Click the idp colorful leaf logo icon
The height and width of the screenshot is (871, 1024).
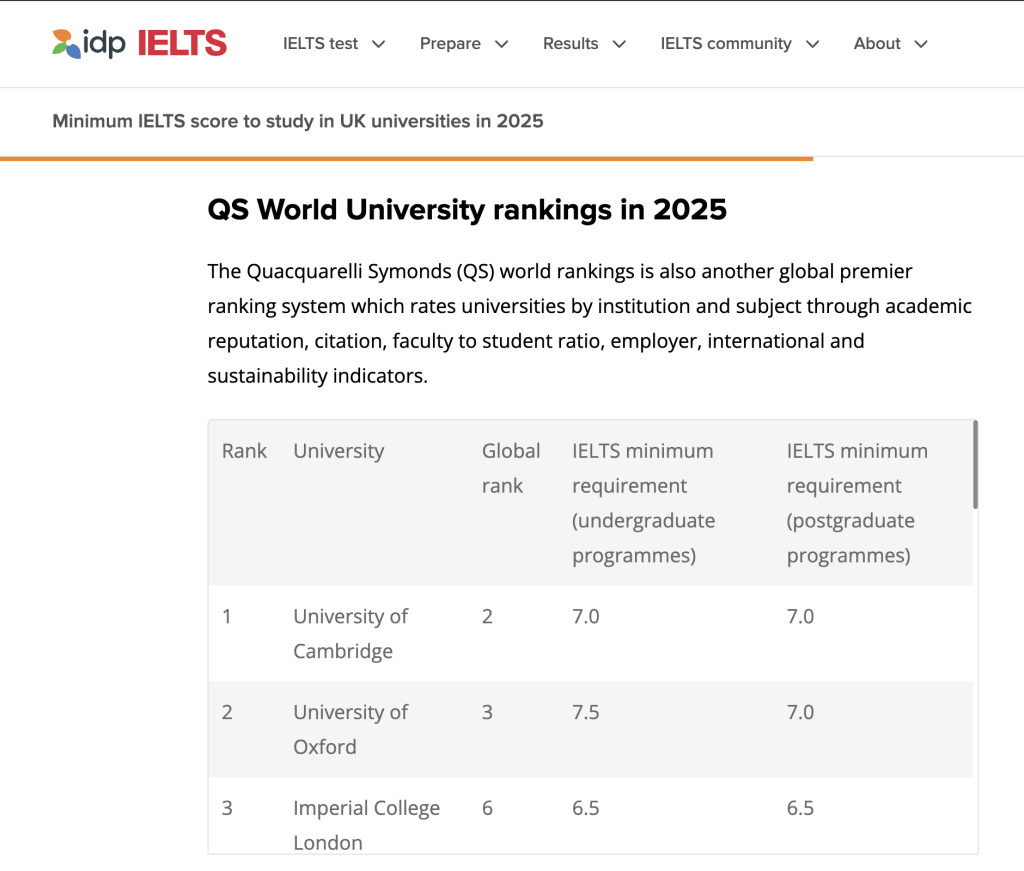point(67,43)
